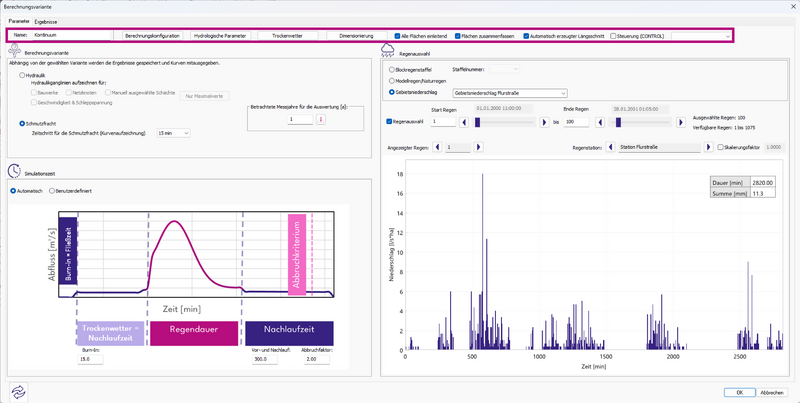Image resolution: width=800 pixels, height=403 pixels.
Task: Click the Netzknoten checkbox
Action: coord(67,93)
